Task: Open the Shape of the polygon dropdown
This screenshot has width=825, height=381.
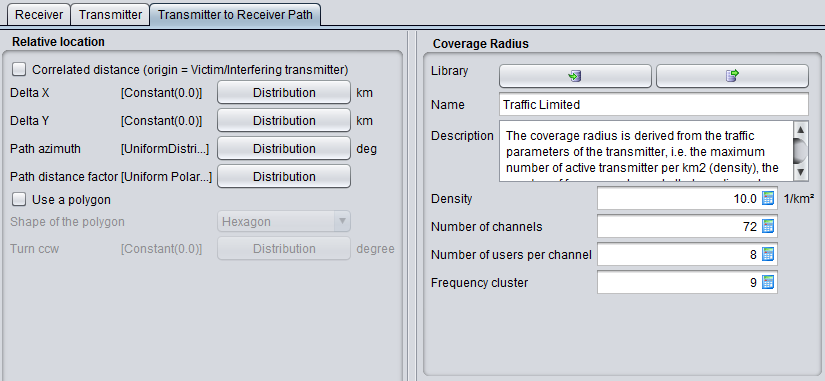Action: (x=284, y=222)
